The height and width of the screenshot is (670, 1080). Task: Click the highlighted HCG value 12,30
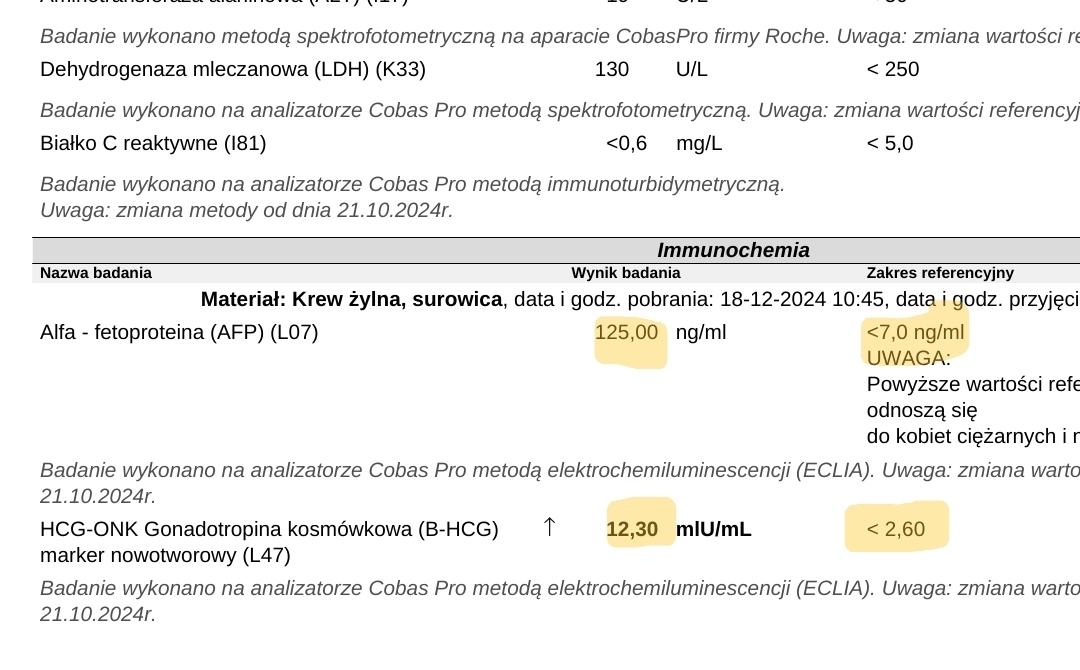click(x=632, y=529)
